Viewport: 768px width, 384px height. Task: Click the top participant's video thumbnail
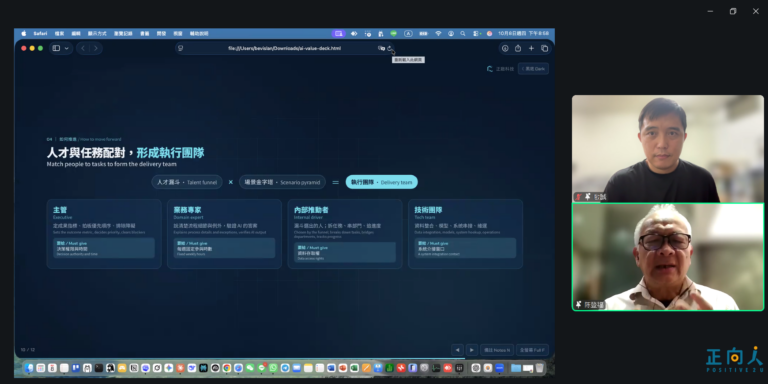coord(668,148)
